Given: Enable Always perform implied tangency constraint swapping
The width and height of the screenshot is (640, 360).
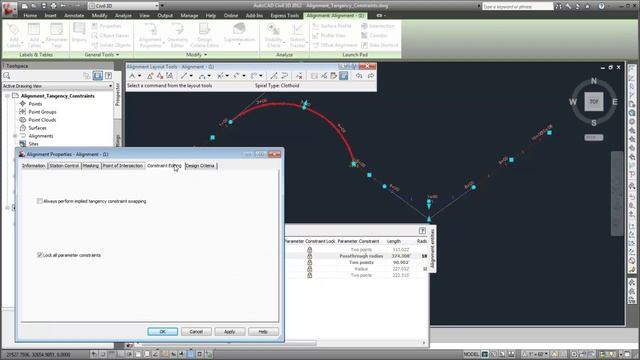Looking at the screenshot, I should 40,201.
